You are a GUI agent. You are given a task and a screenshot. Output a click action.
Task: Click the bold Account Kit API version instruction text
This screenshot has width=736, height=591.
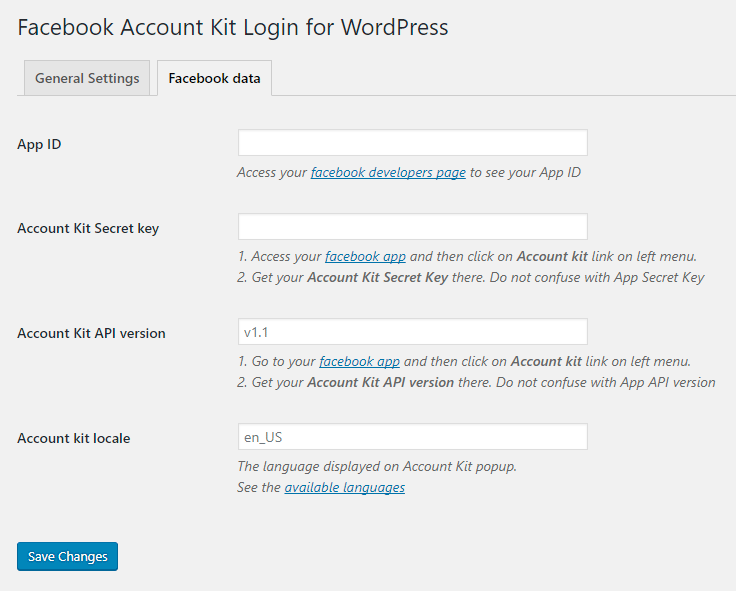(381, 383)
